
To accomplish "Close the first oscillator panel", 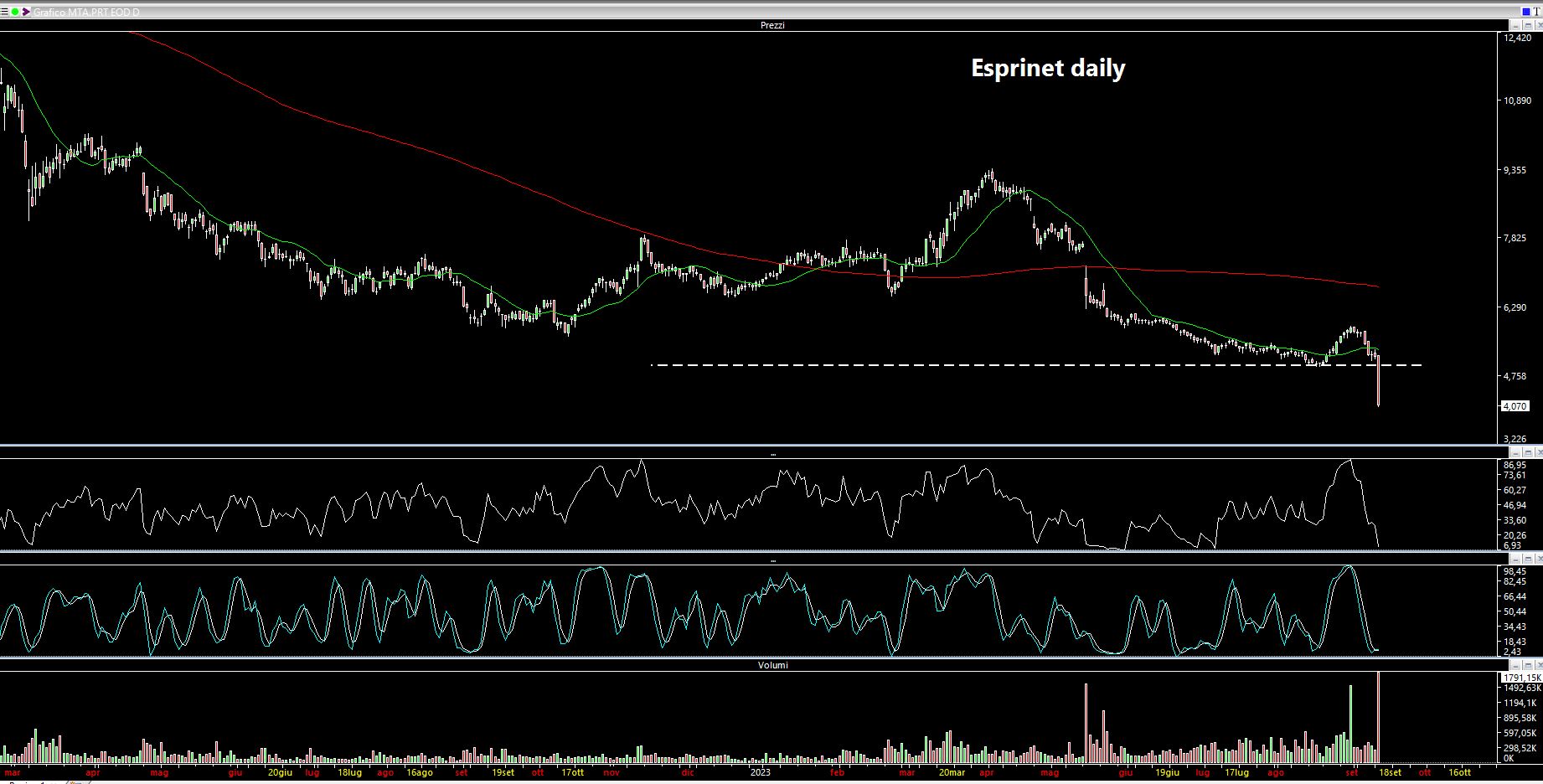I will [x=1540, y=452].
